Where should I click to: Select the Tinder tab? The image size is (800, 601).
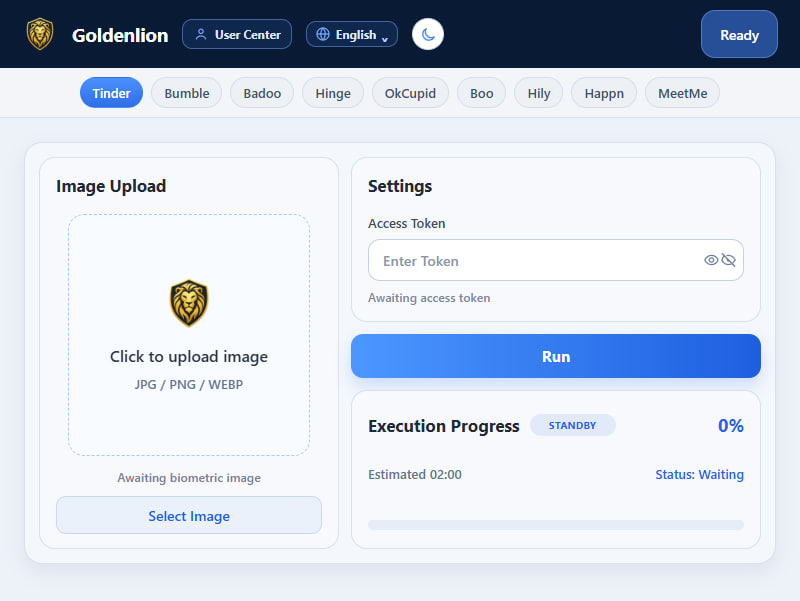(111, 93)
